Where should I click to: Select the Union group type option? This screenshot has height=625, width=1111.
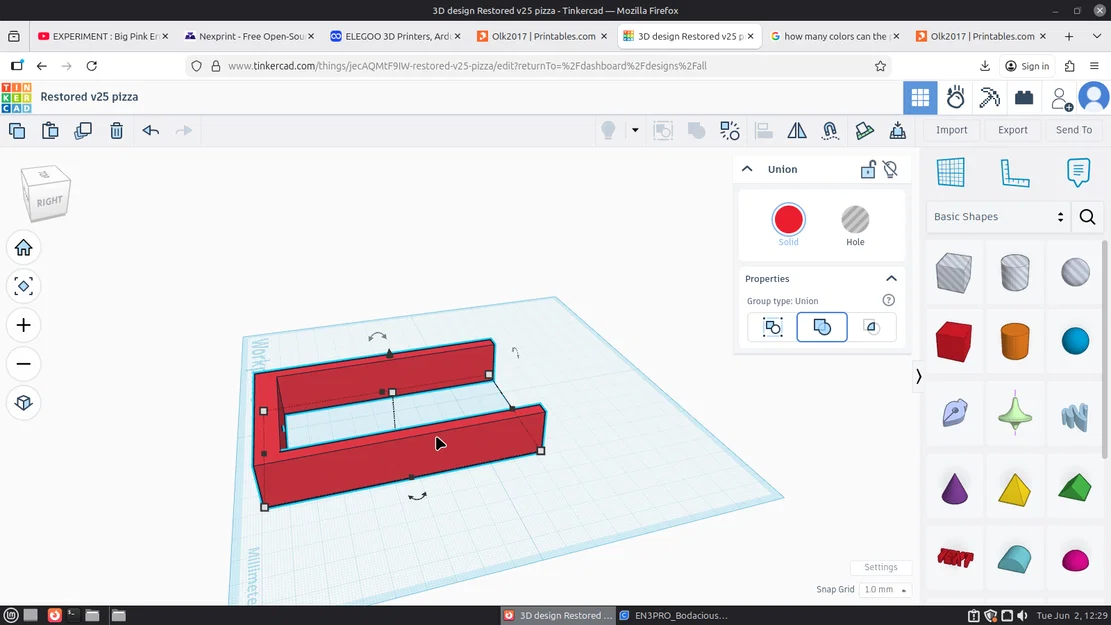(x=822, y=327)
